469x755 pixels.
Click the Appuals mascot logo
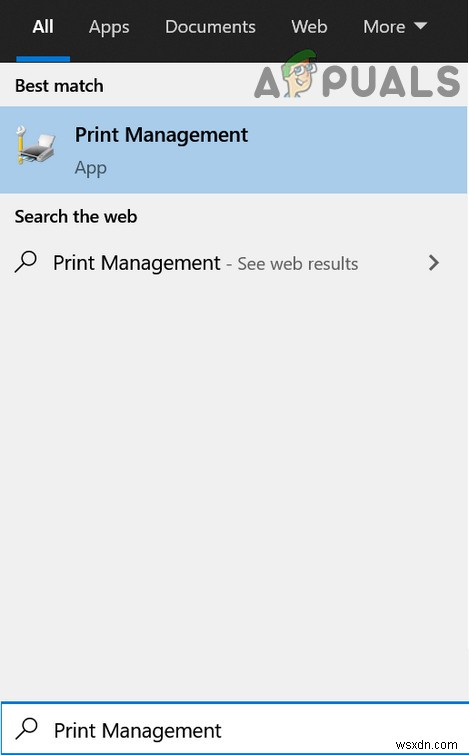coord(300,74)
